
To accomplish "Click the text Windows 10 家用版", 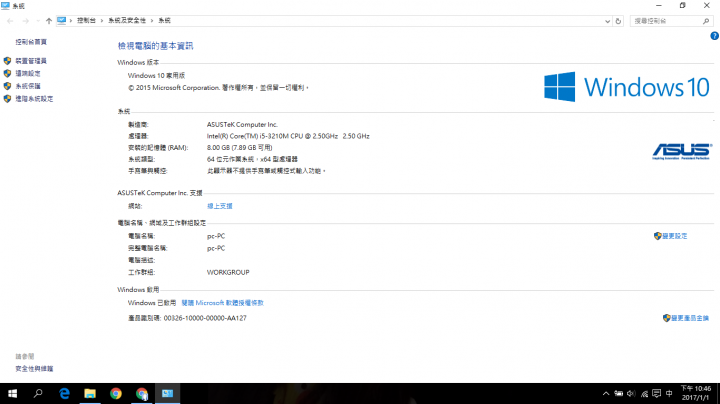I will [x=156, y=75].
